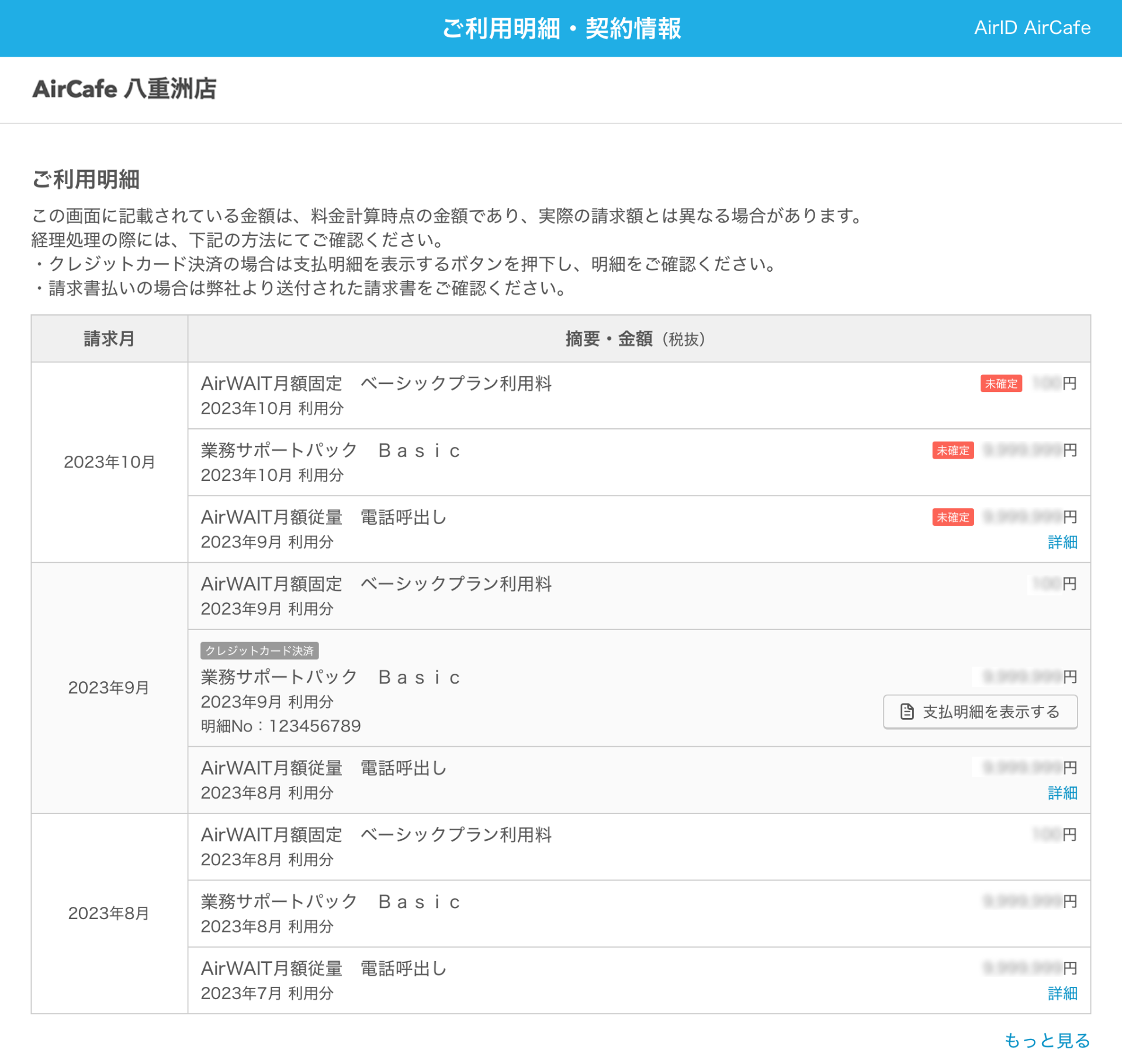Click the 支払明細を表示する button
The width and height of the screenshot is (1122, 1064).
pos(980,713)
